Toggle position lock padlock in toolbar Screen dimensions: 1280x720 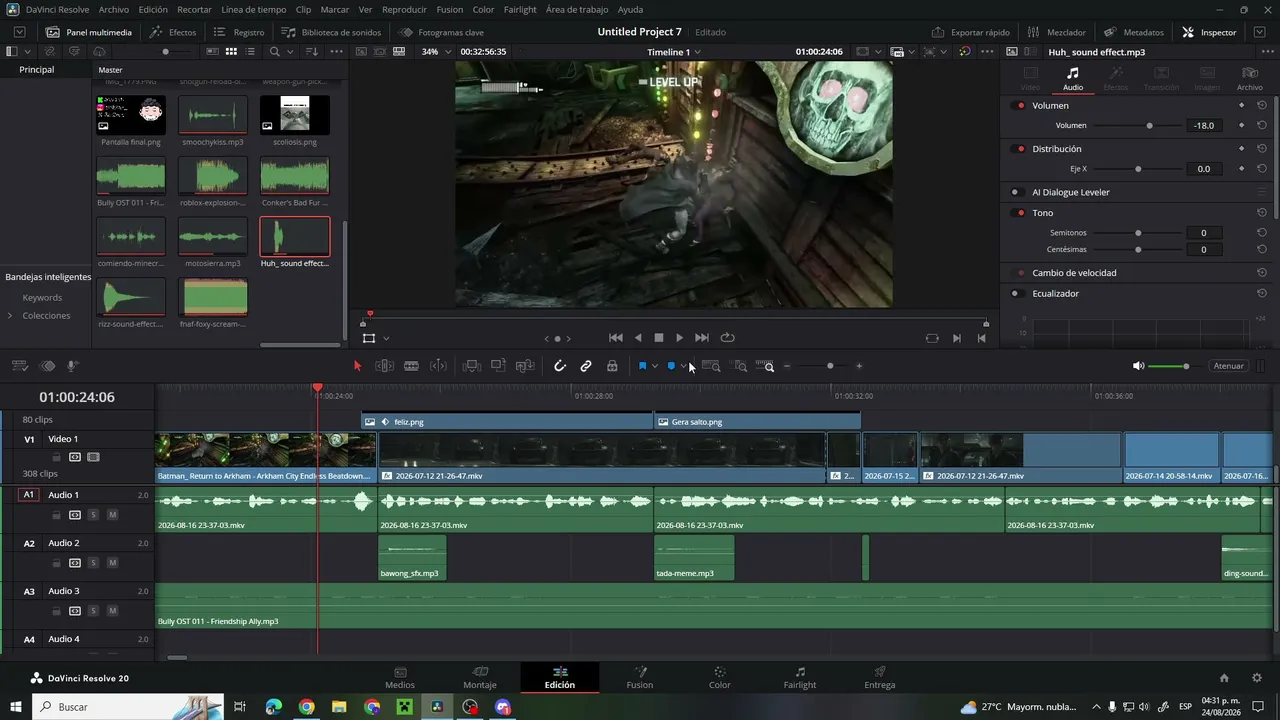612,366
